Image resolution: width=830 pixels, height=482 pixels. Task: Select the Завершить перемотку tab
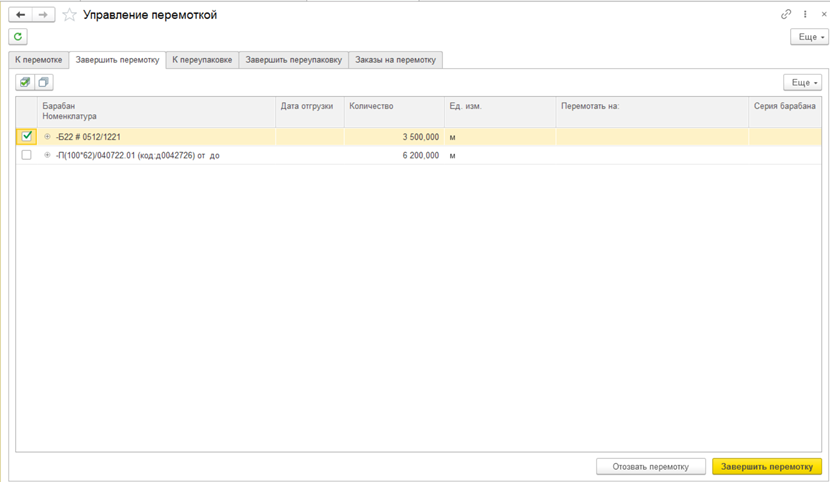pos(118,60)
